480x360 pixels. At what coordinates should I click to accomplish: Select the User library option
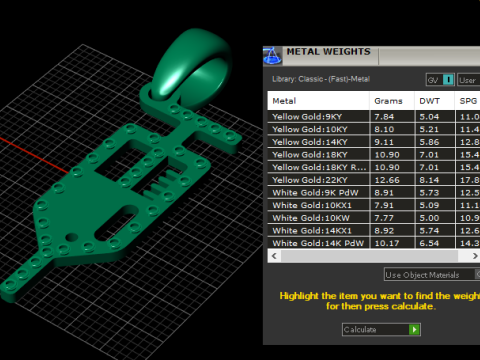(468, 80)
